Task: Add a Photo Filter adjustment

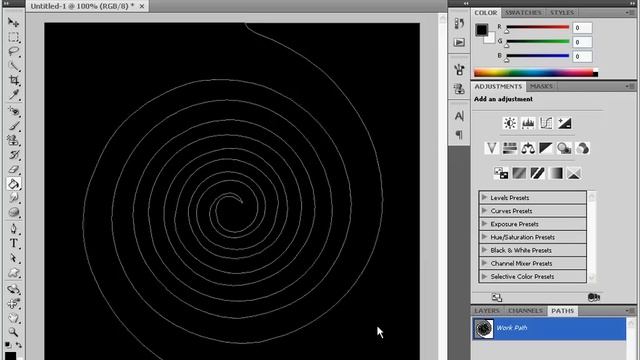Action: point(564,148)
